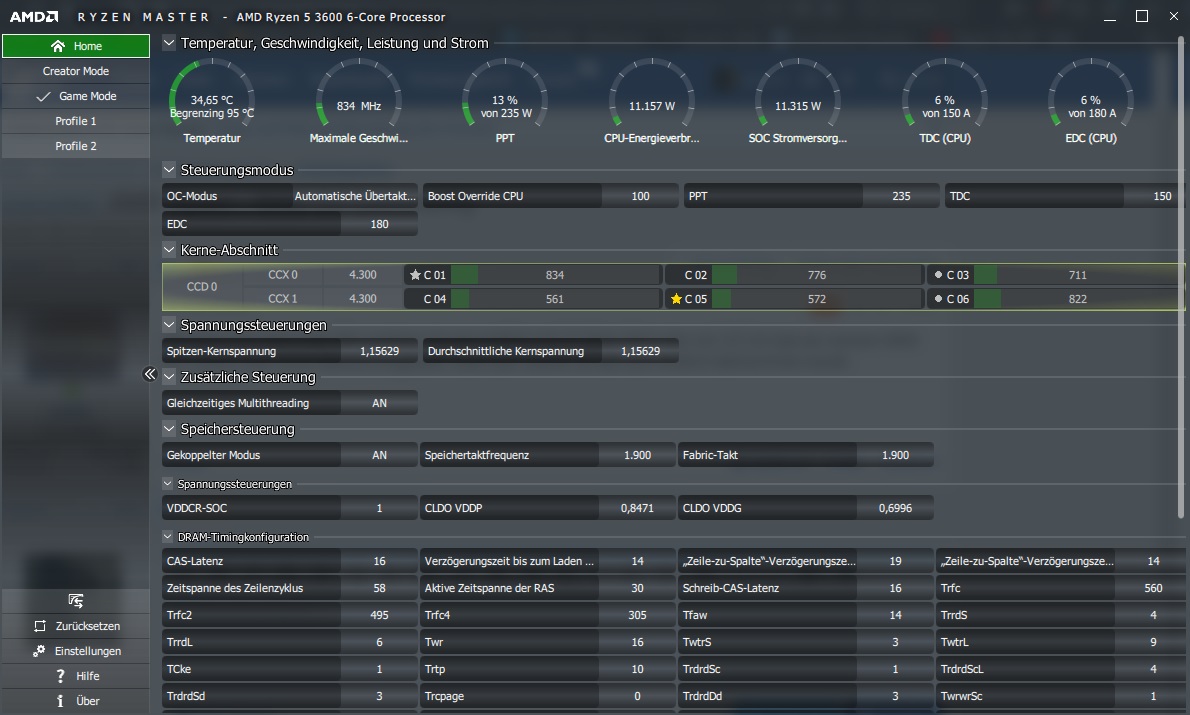Collapse the upper Spannungssteuerungen section

pos(169,325)
